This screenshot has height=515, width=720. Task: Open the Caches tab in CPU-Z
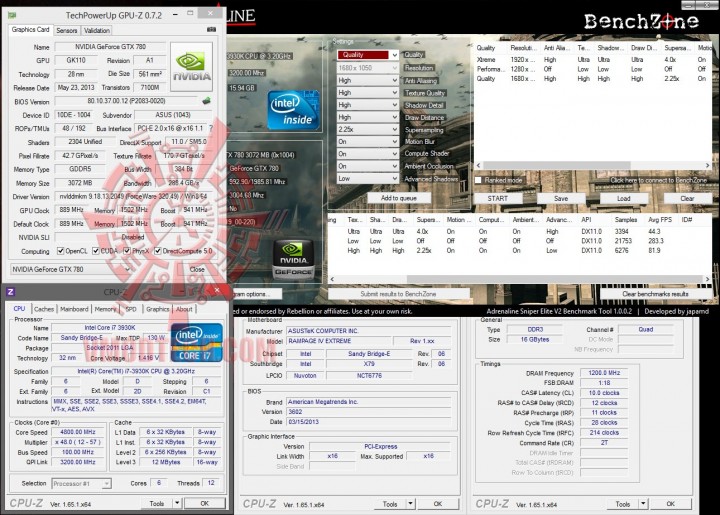[44, 309]
